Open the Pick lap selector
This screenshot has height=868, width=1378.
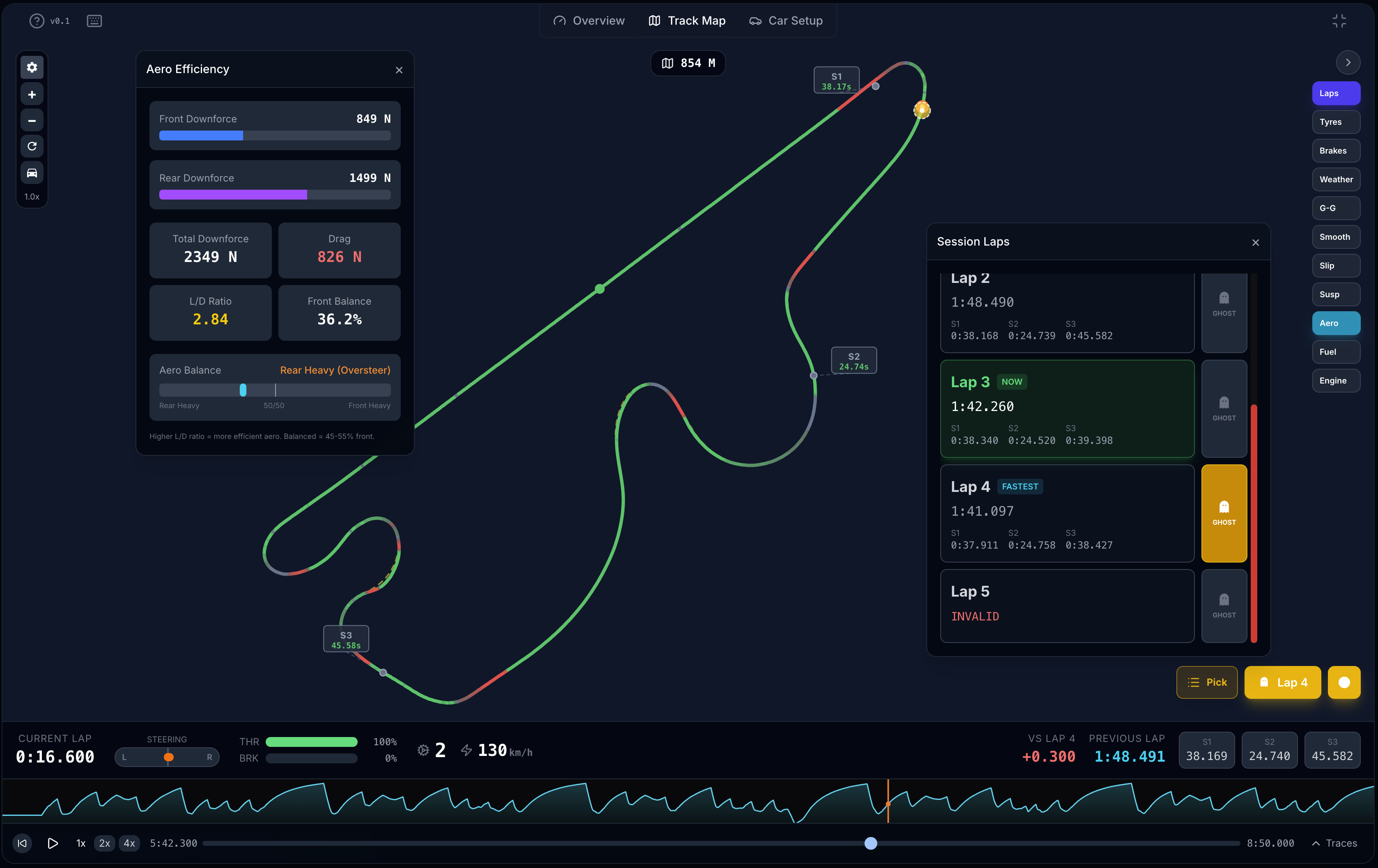click(1206, 682)
